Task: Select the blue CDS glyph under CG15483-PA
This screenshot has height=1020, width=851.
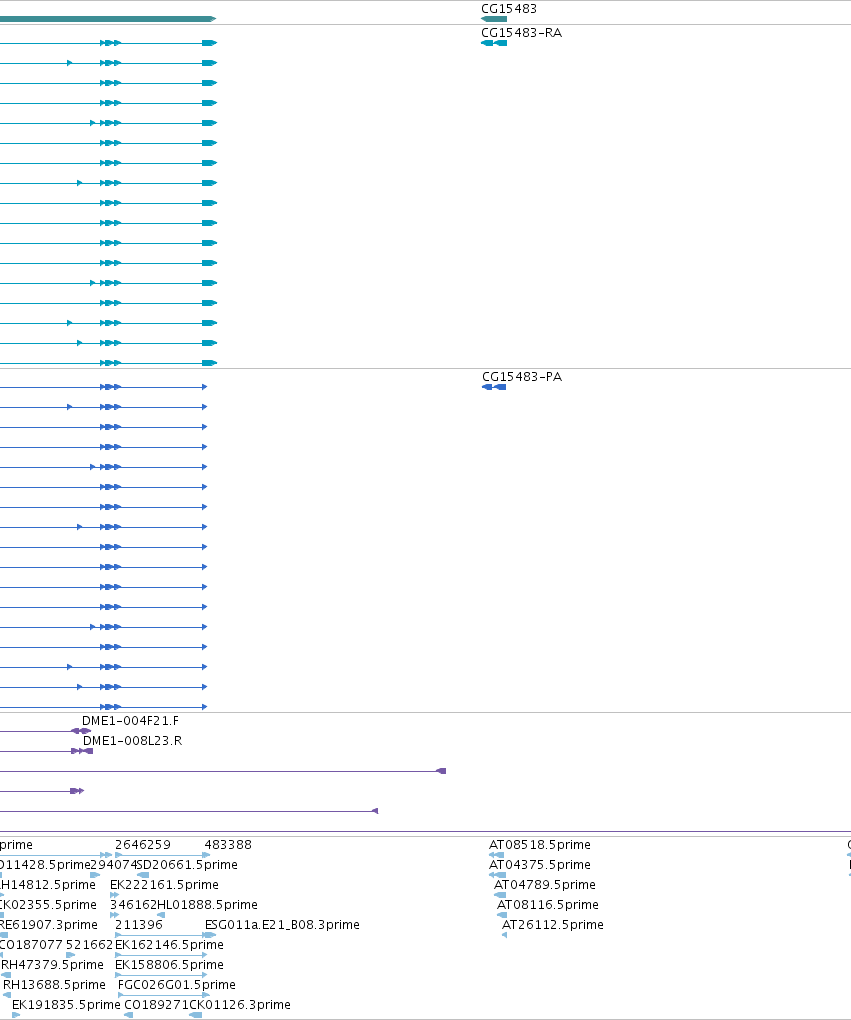Action: click(x=494, y=387)
